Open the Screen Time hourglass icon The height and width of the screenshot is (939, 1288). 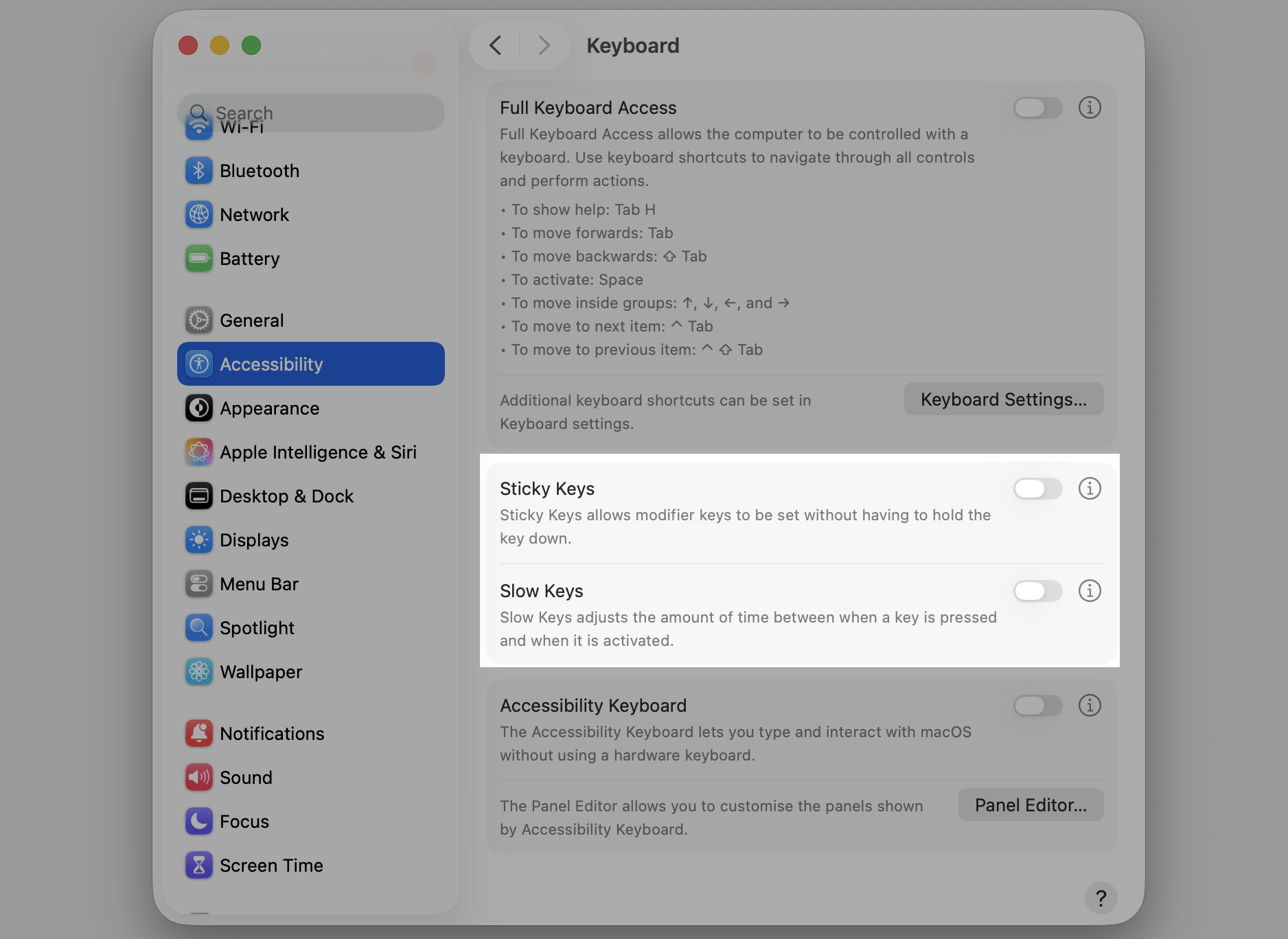tap(199, 865)
